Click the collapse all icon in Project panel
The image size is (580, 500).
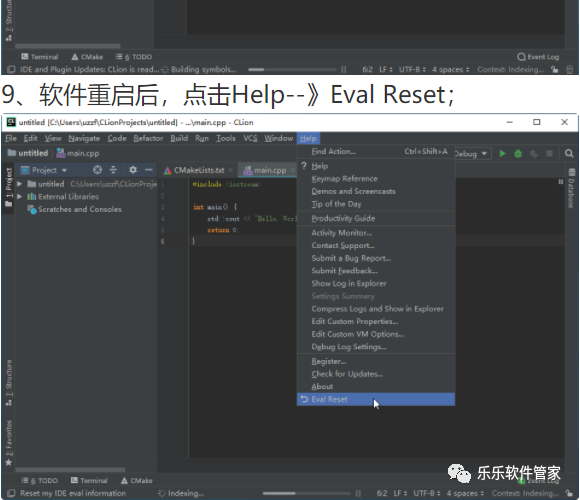pos(113,170)
